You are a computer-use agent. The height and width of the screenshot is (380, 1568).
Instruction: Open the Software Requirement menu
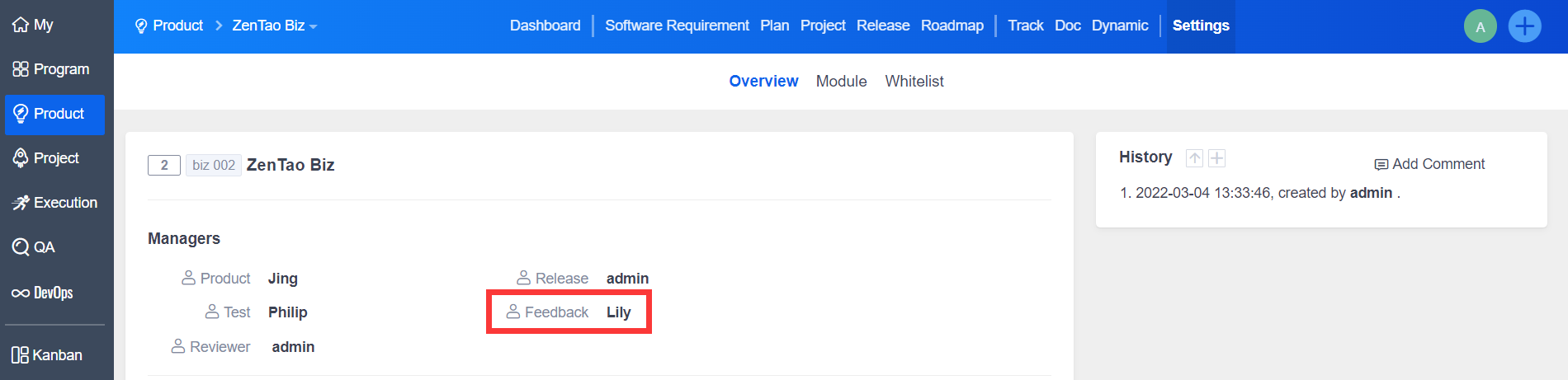pos(677,26)
